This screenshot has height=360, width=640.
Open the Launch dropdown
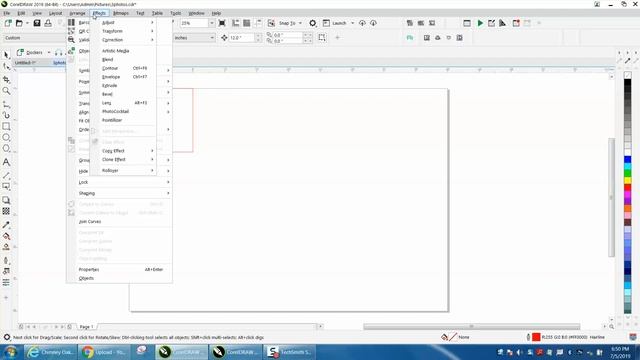point(353,23)
